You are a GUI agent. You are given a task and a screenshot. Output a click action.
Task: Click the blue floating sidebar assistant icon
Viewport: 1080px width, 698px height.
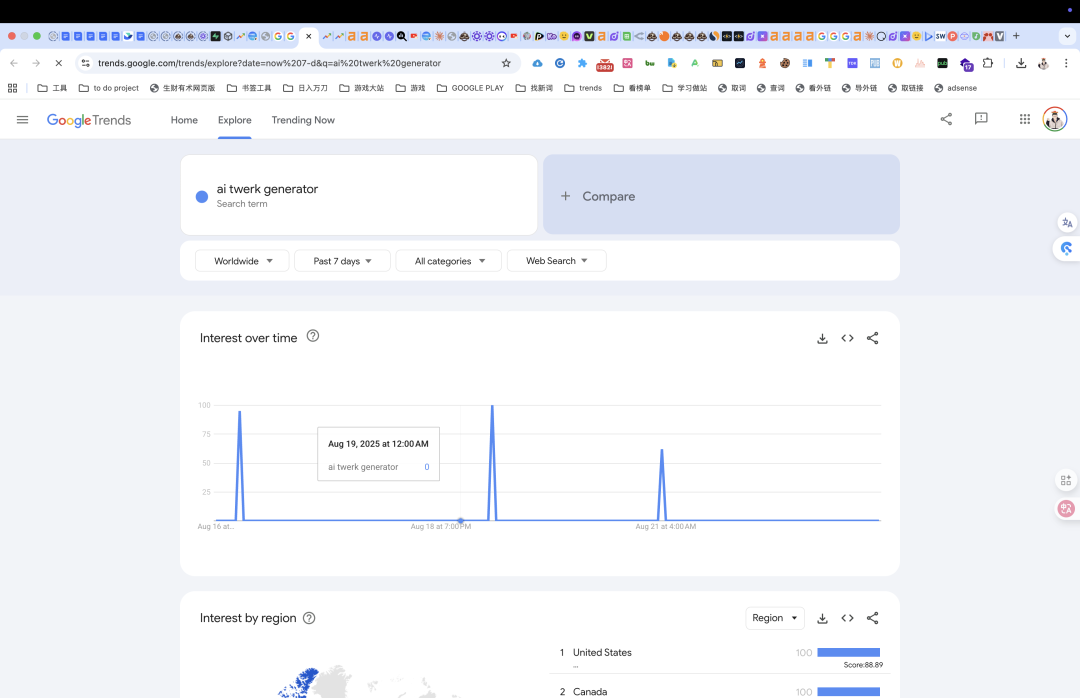[1067, 249]
